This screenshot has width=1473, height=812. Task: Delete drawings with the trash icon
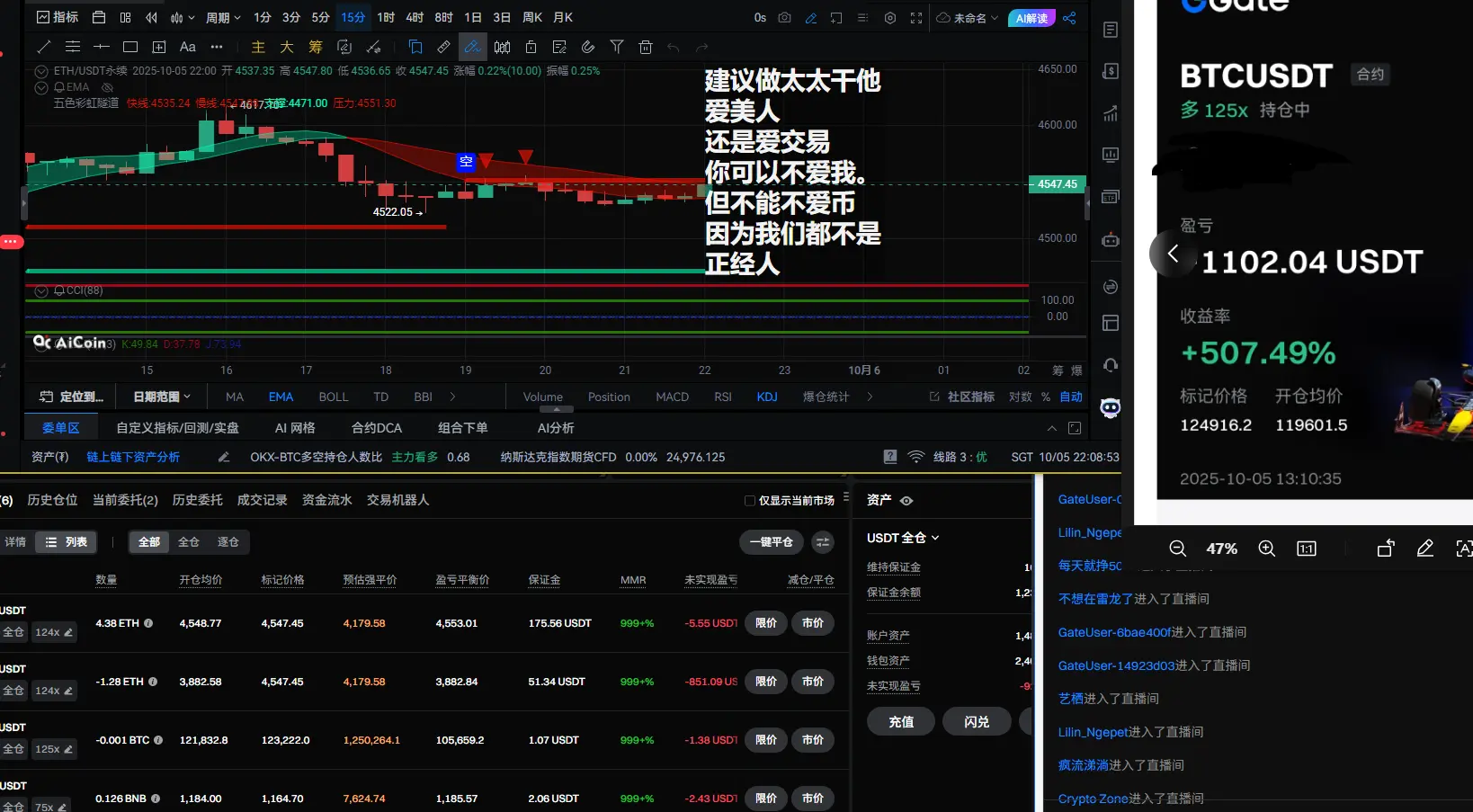646,47
